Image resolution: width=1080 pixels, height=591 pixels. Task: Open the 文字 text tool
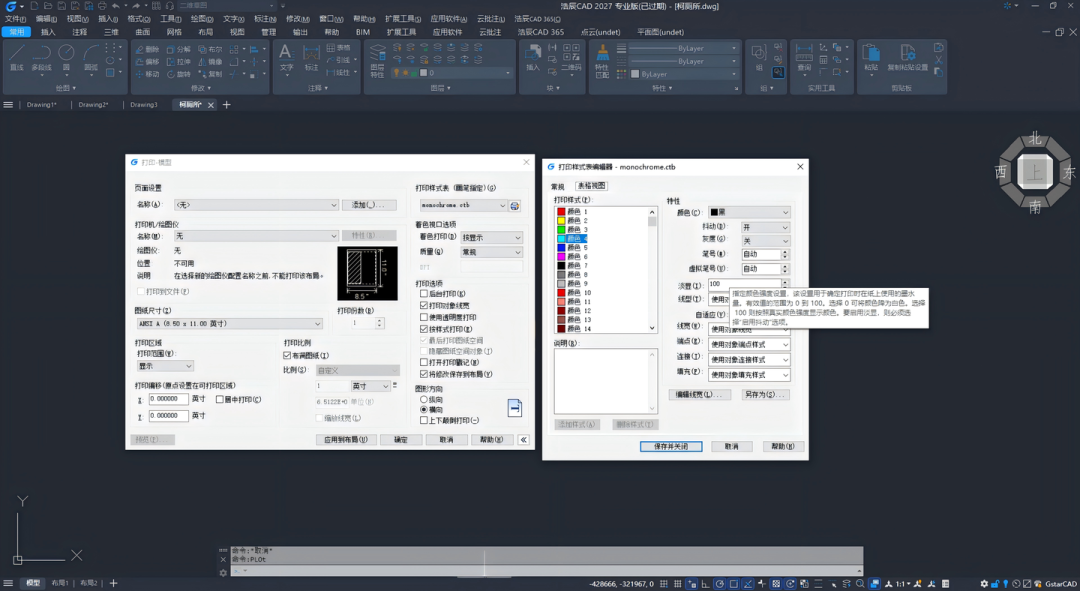(286, 58)
